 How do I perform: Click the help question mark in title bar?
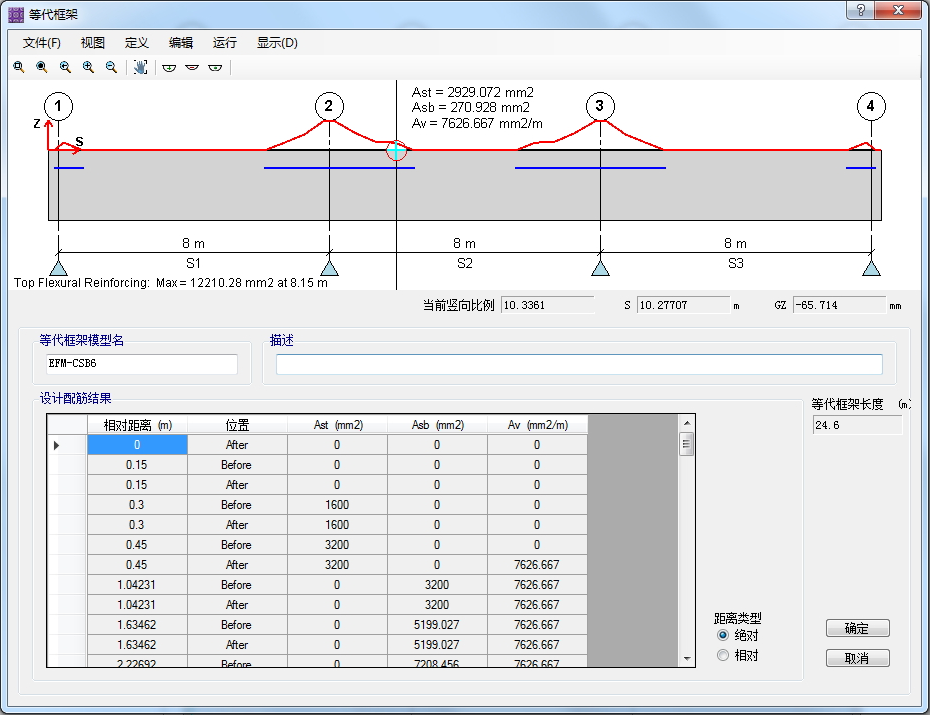coord(861,10)
